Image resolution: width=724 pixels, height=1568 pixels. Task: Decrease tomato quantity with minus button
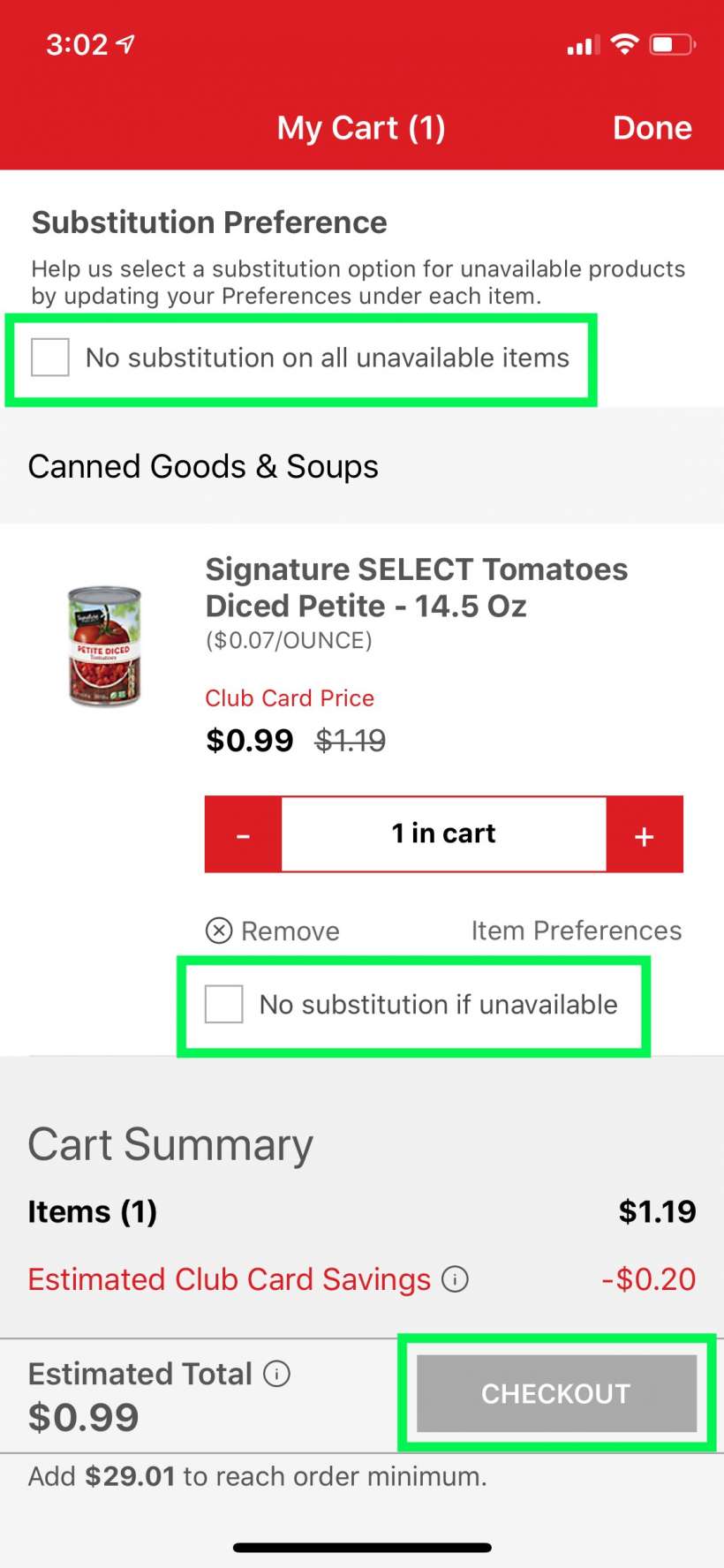point(244,834)
